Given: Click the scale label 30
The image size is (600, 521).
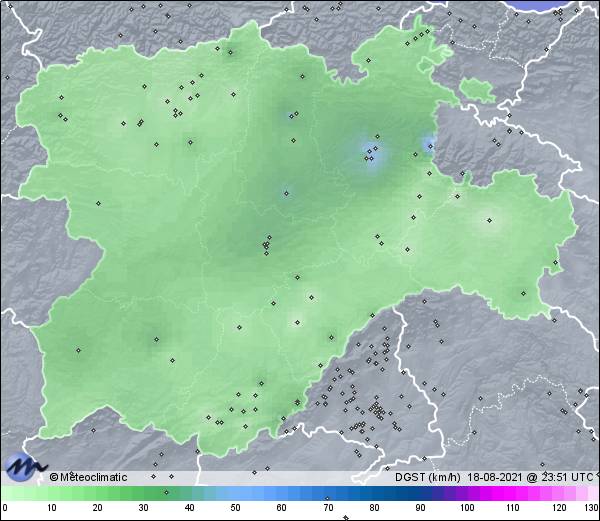Looking at the screenshot, I should coord(143,508).
